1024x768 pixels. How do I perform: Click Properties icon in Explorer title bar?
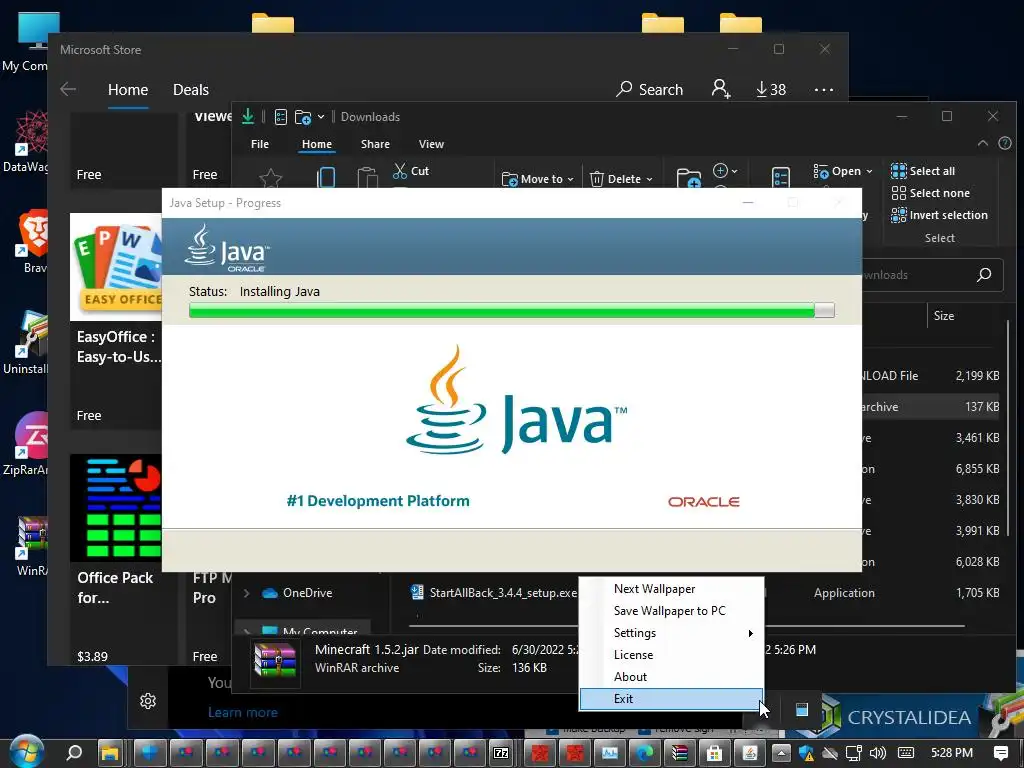[x=281, y=117]
